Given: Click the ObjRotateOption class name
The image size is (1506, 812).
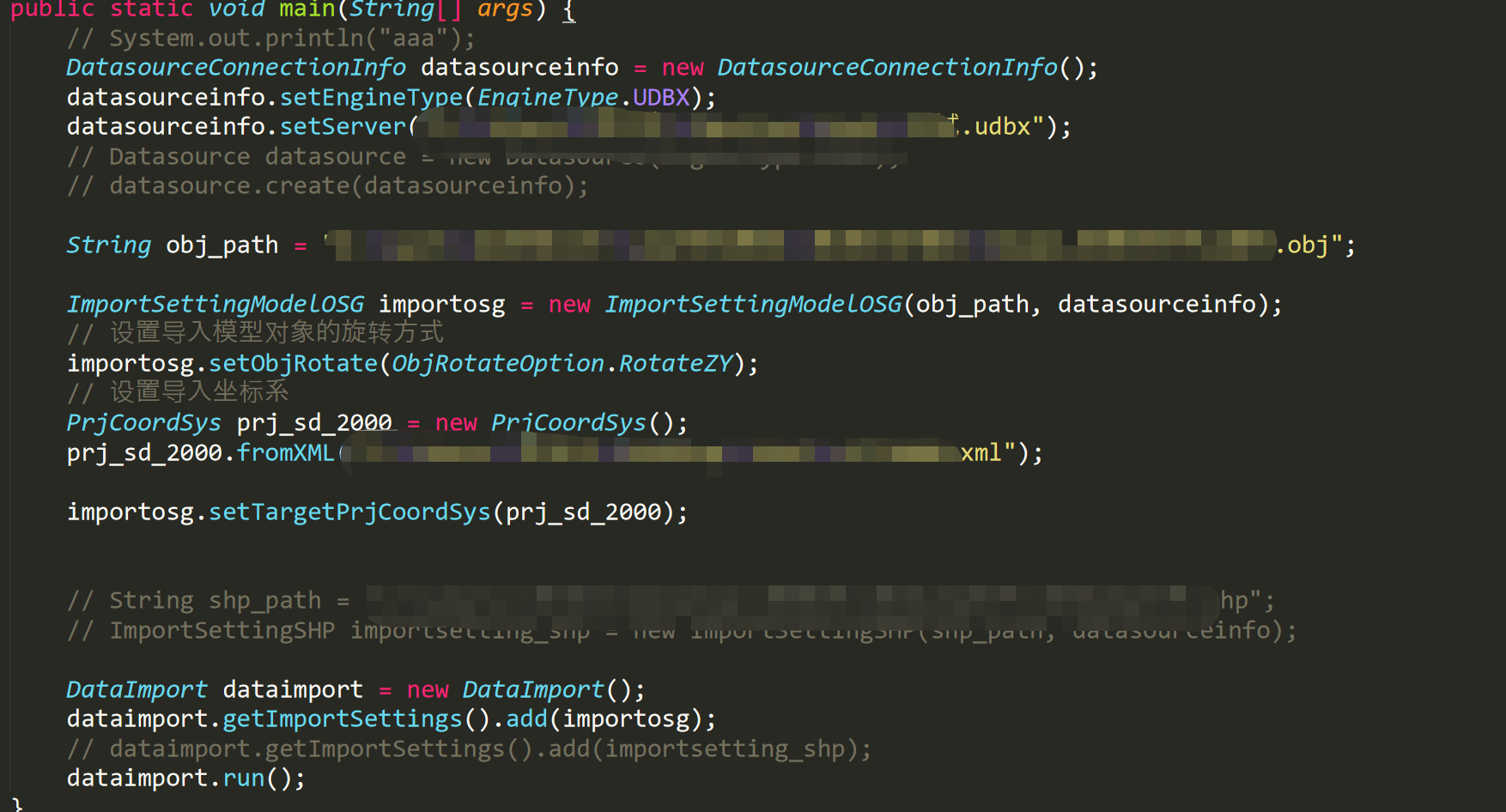Looking at the screenshot, I should (498, 364).
